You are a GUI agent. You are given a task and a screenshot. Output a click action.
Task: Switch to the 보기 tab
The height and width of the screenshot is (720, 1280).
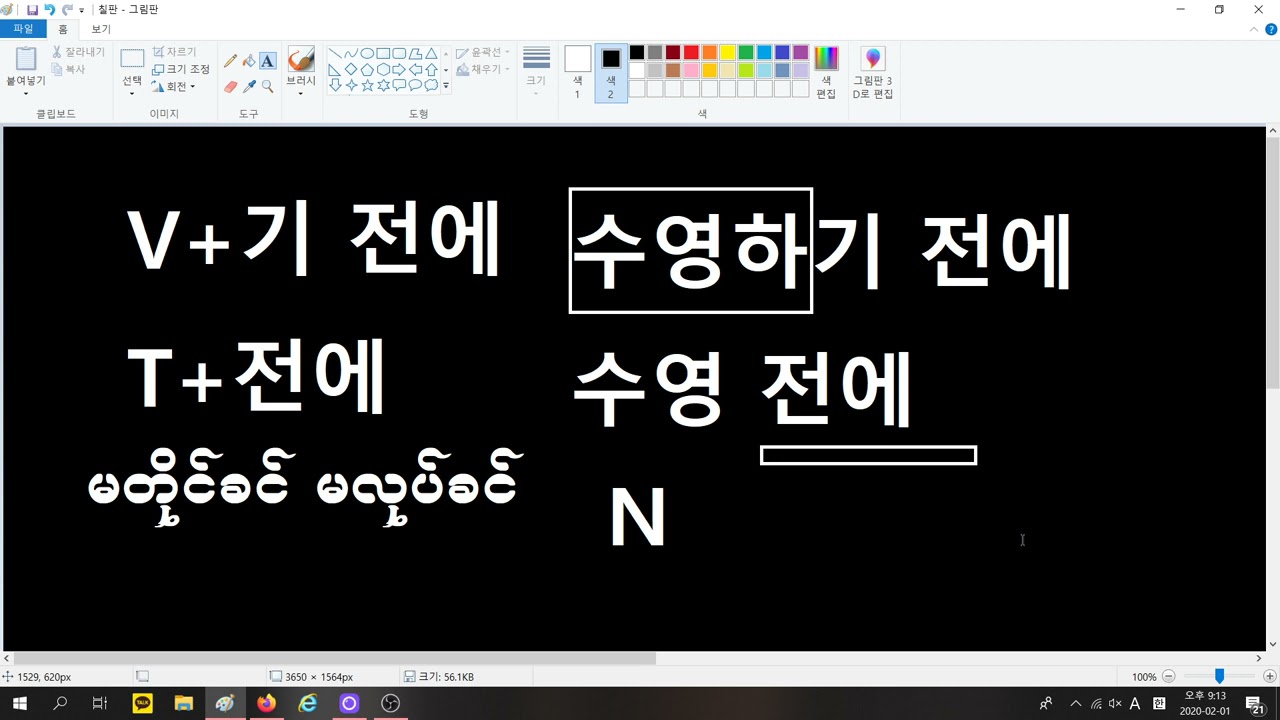(101, 30)
